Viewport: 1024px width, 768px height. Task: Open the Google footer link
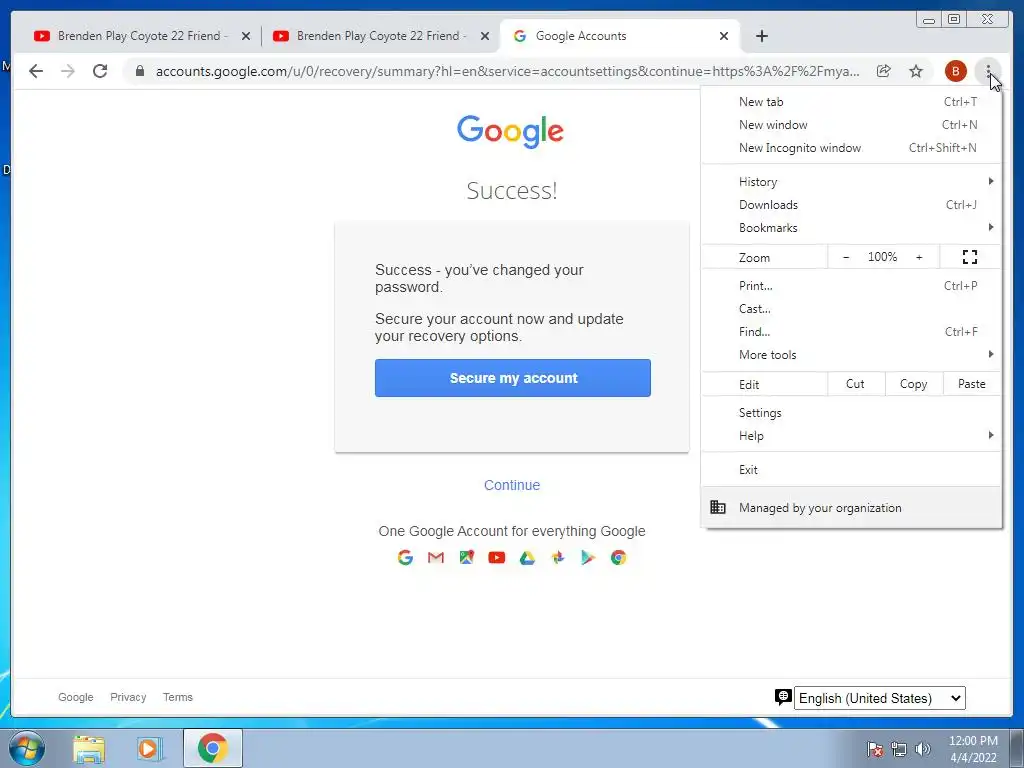click(76, 697)
